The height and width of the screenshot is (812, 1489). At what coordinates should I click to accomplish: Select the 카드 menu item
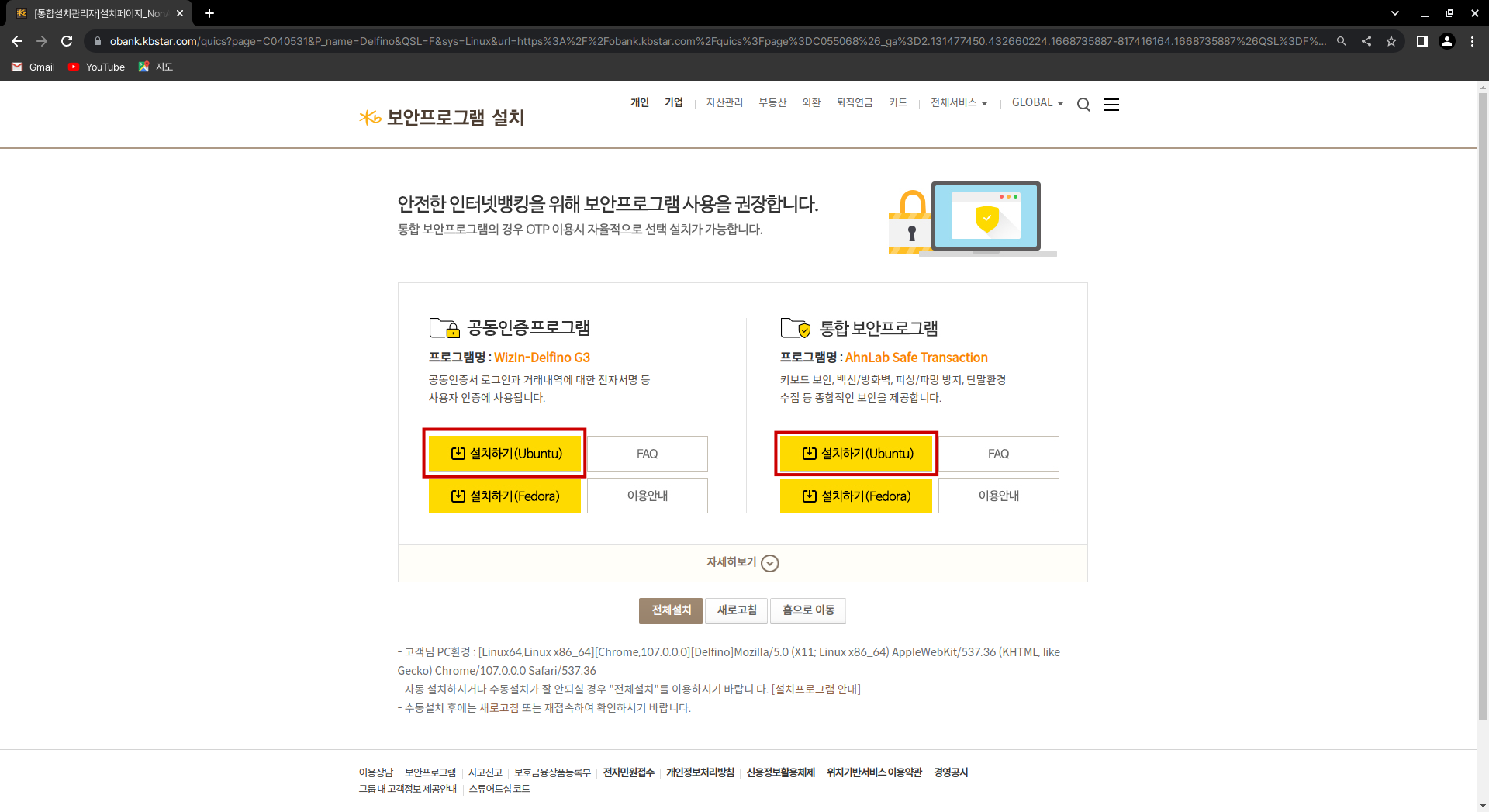tap(897, 102)
